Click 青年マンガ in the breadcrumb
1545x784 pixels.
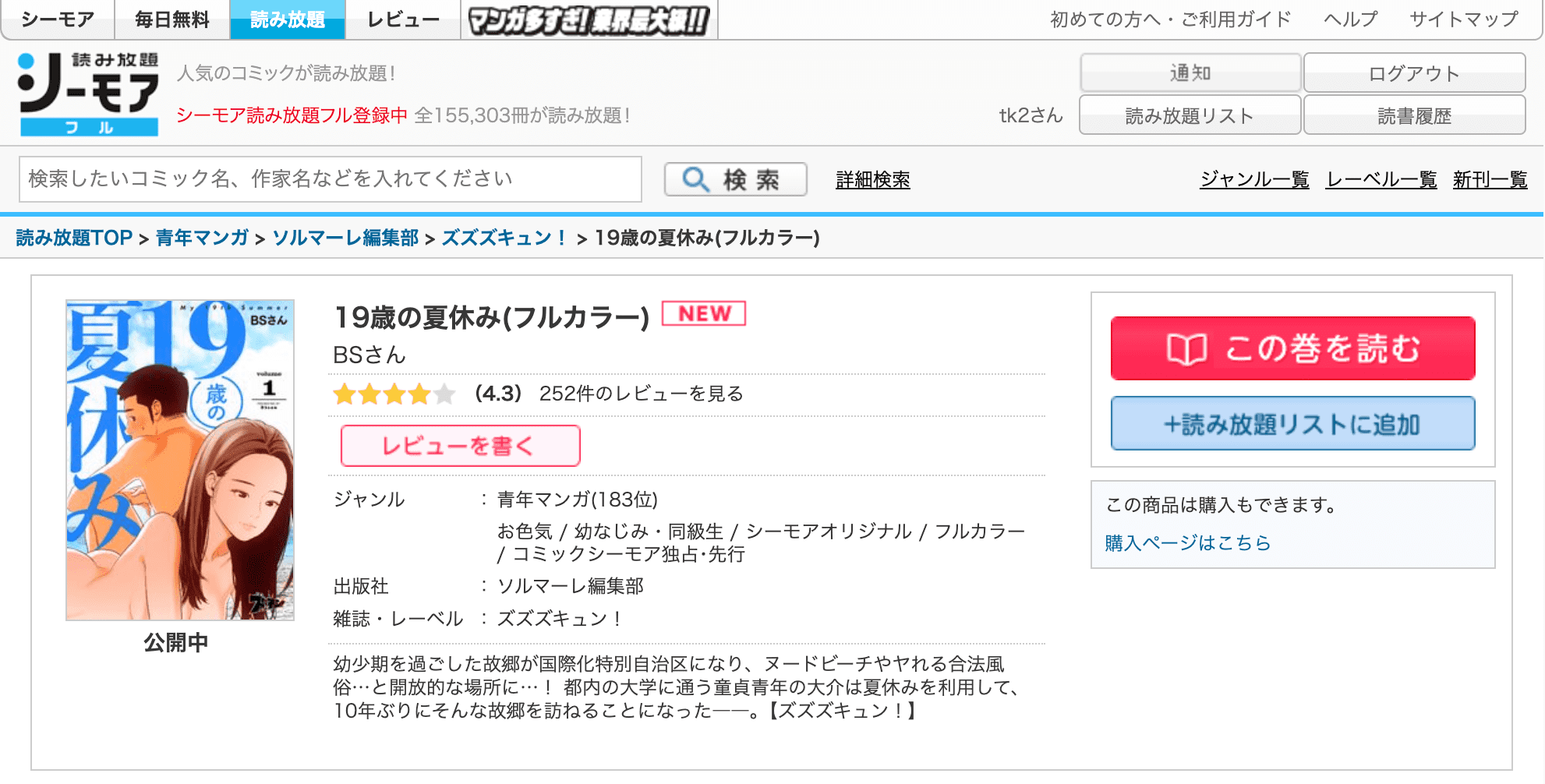click(x=202, y=238)
